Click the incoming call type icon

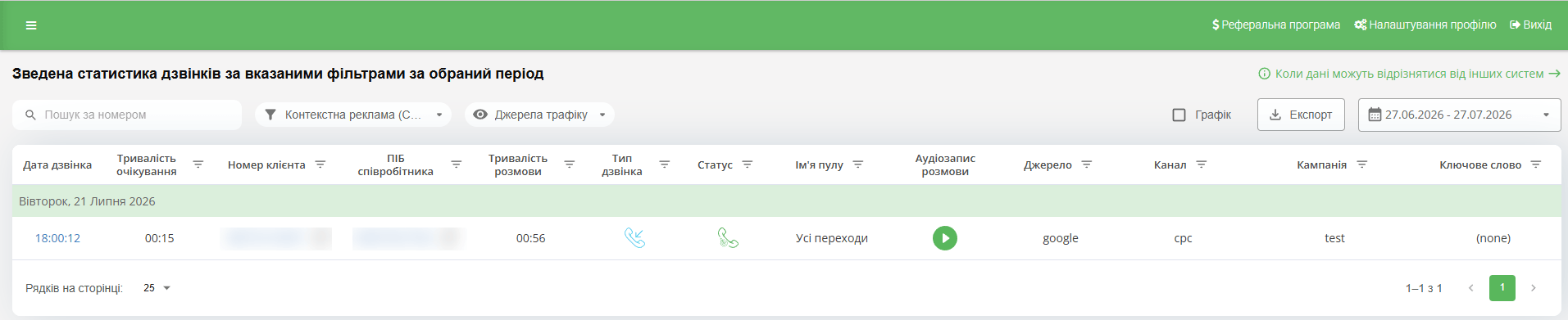pos(634,238)
